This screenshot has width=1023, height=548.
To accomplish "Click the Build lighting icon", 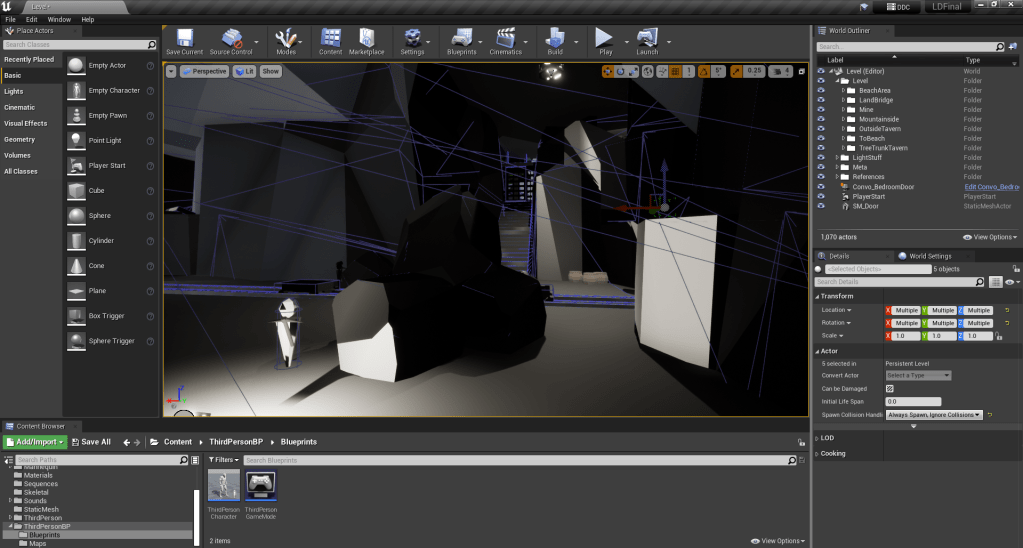I will [555, 38].
